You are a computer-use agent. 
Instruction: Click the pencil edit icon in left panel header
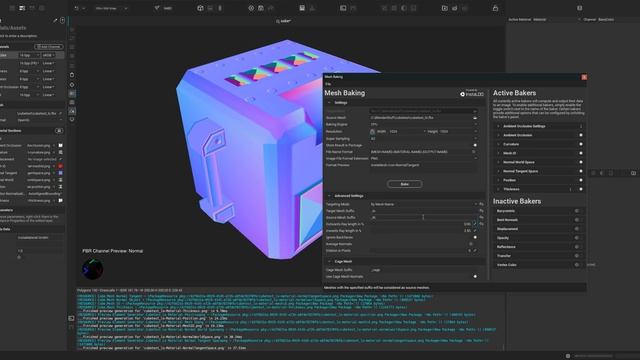[55, 20]
